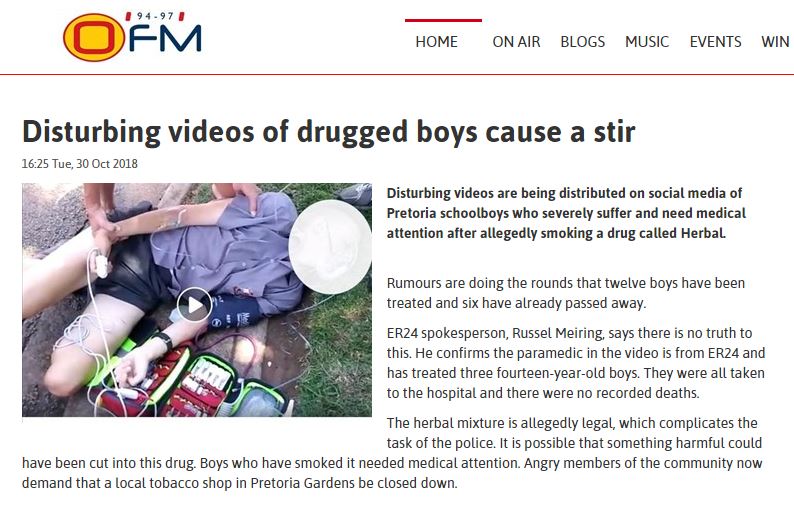
Task: Open the HOME menu item
Action: tap(436, 42)
